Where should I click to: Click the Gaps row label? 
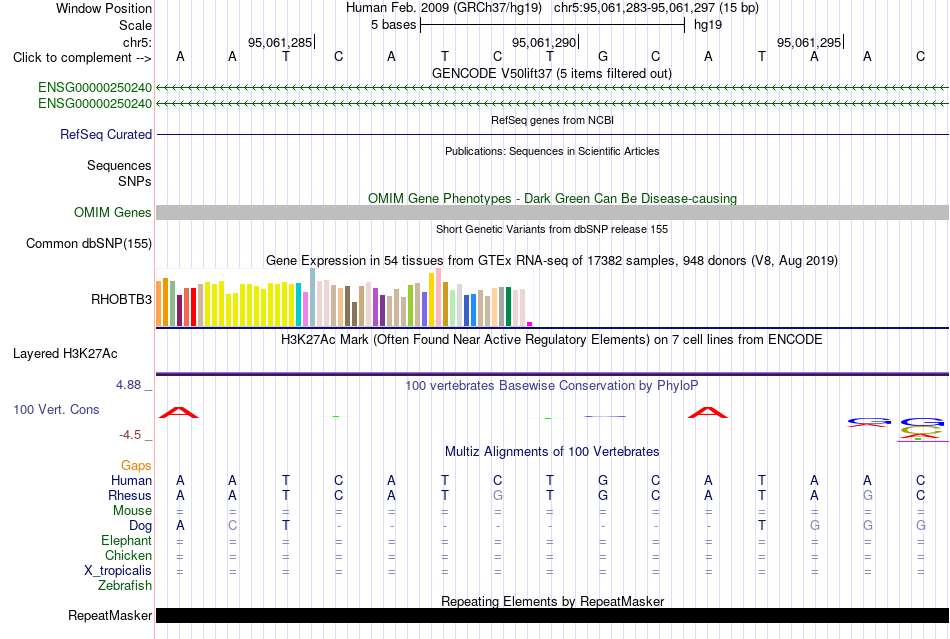[x=136, y=465]
